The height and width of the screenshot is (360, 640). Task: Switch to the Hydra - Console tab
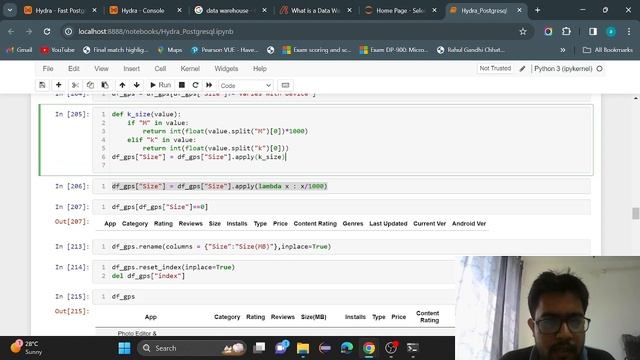click(x=142, y=11)
